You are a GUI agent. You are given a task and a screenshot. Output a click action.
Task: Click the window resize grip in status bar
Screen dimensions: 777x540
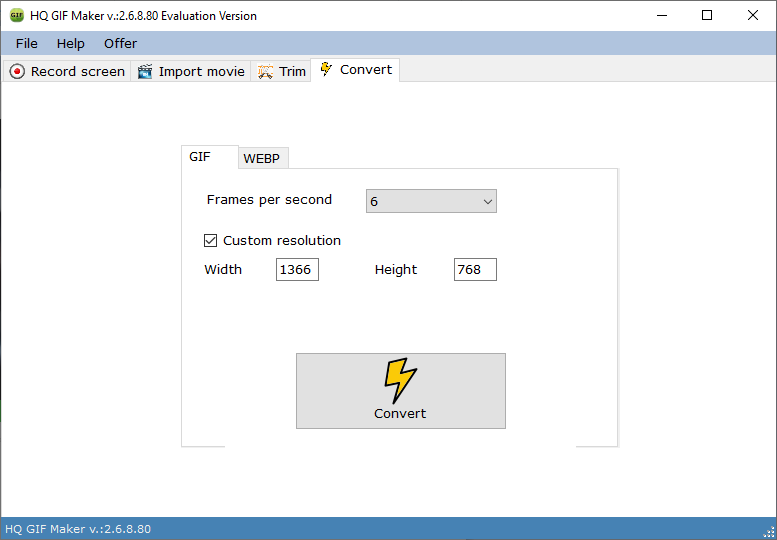[769, 532]
